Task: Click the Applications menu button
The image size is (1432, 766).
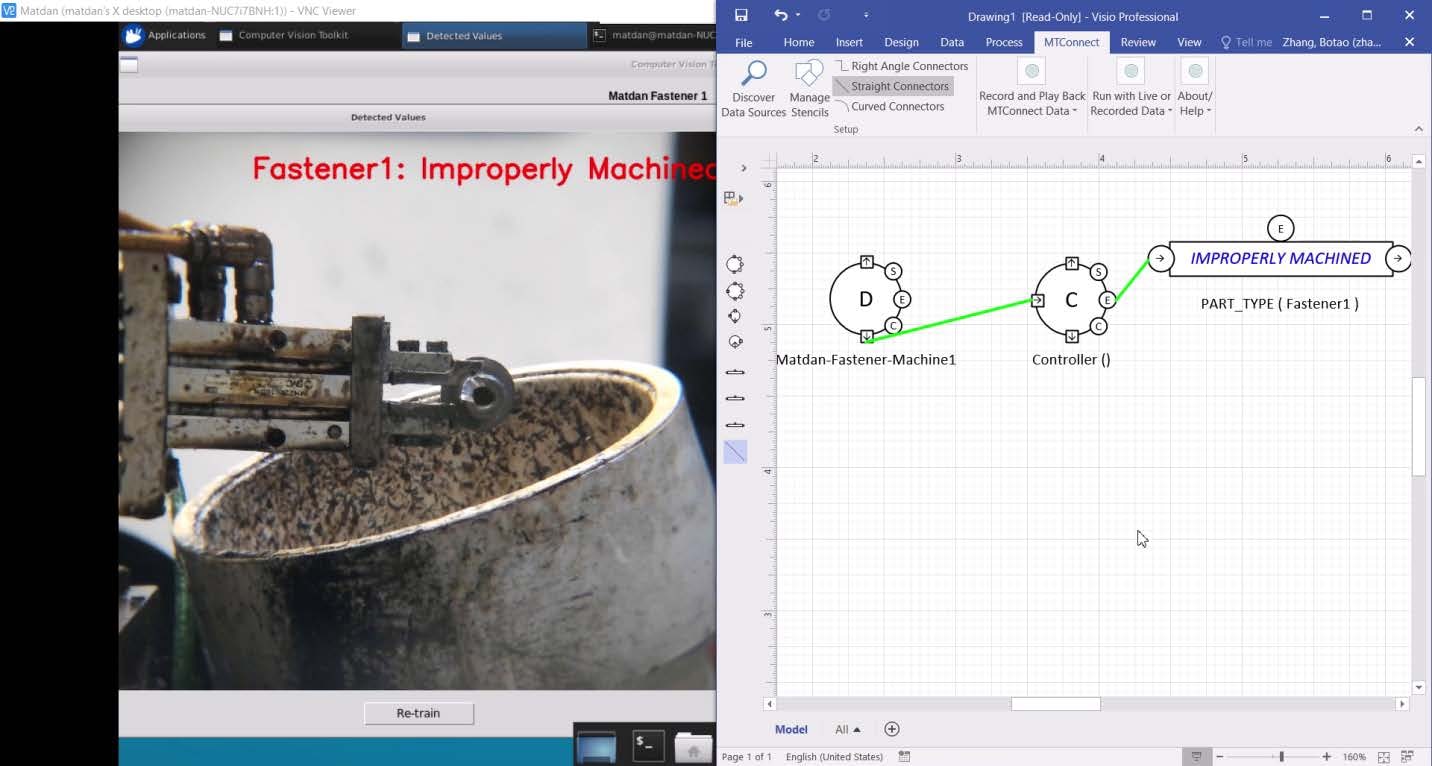Action: click(x=165, y=35)
